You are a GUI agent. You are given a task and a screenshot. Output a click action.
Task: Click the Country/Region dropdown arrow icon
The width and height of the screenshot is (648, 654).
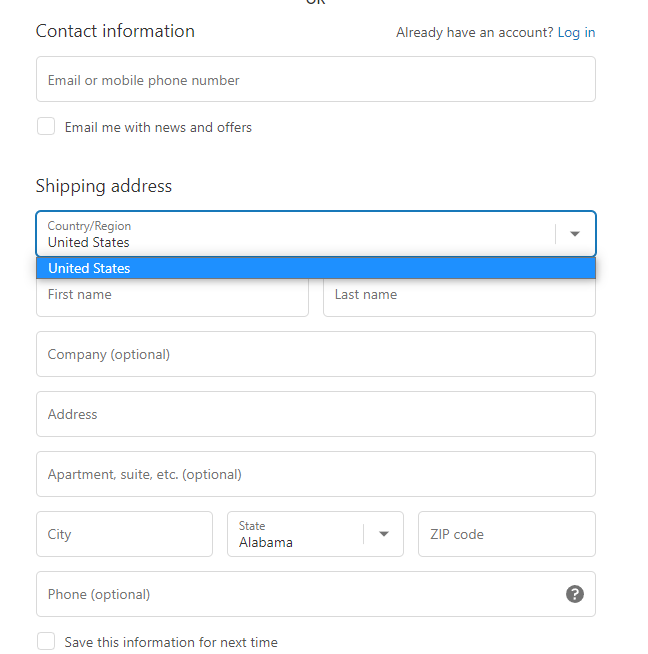point(575,234)
